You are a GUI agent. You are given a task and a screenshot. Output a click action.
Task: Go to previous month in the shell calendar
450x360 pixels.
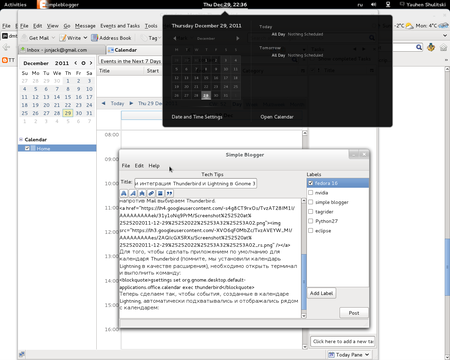point(175,38)
